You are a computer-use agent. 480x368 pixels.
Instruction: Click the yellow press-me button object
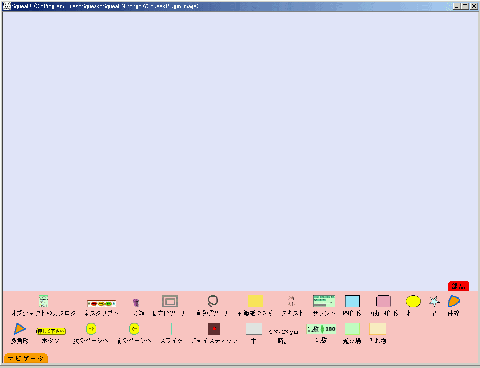click(51, 331)
